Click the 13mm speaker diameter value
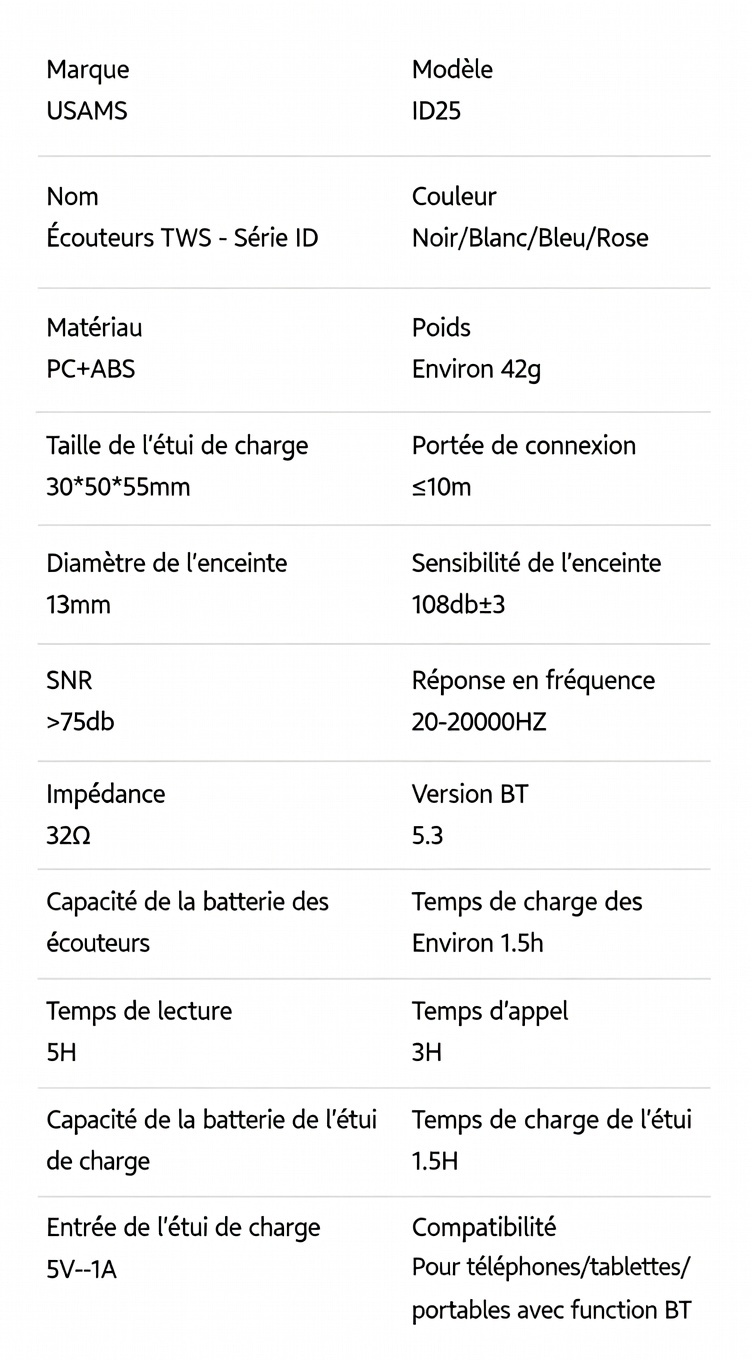 [78, 605]
